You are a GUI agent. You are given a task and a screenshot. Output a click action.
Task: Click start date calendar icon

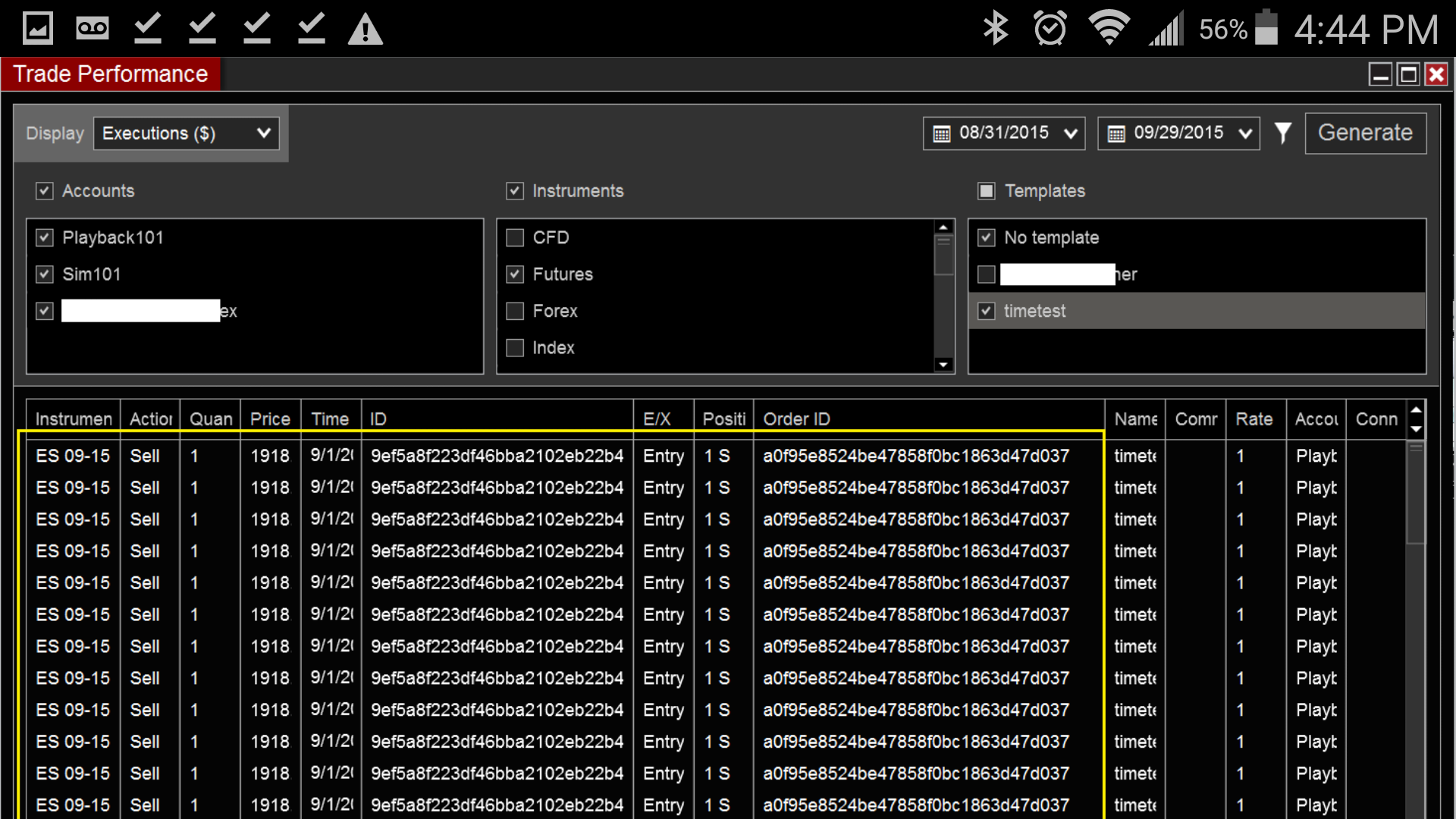[942, 134]
